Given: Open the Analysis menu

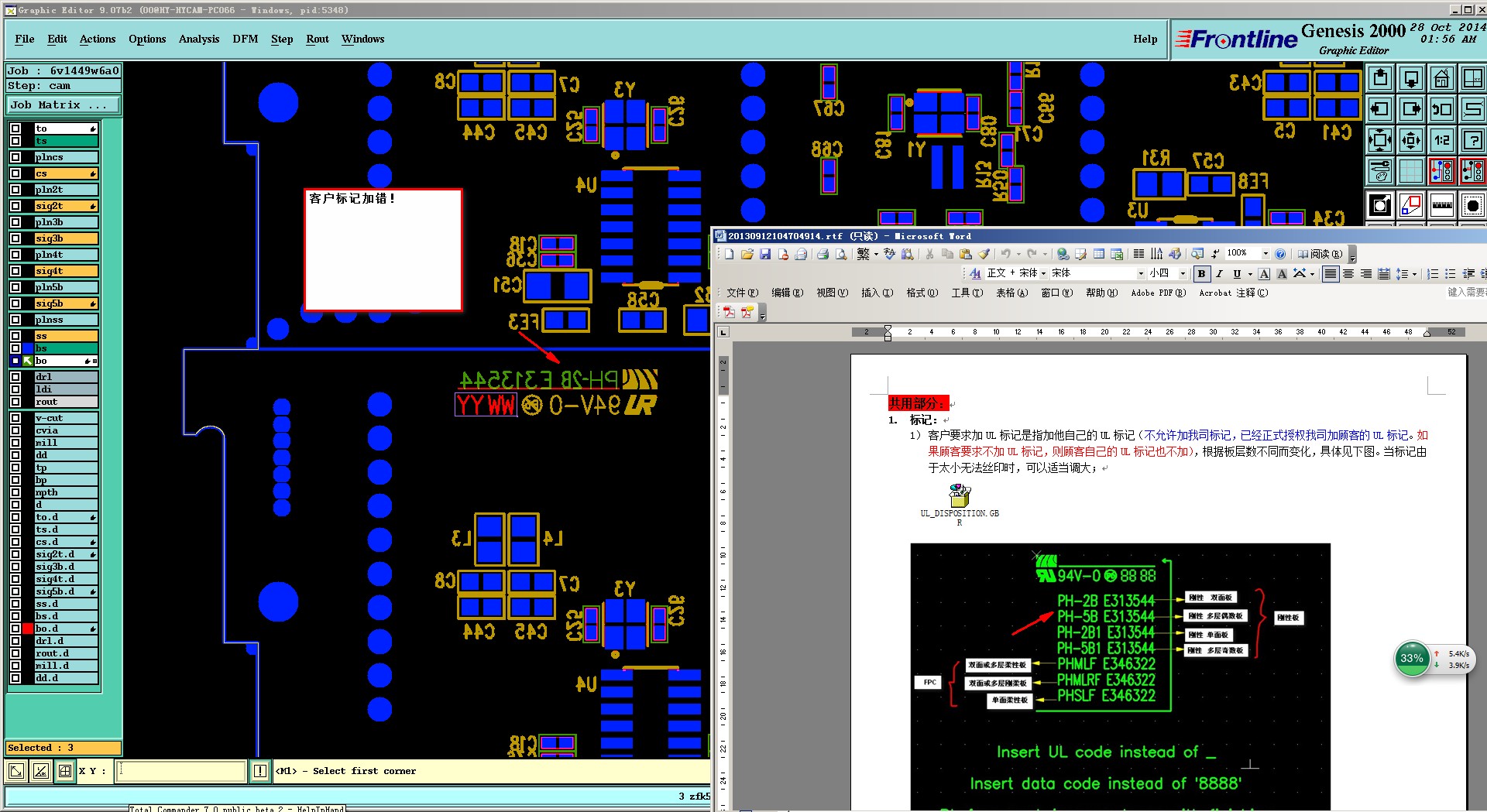Looking at the screenshot, I should coord(199,39).
